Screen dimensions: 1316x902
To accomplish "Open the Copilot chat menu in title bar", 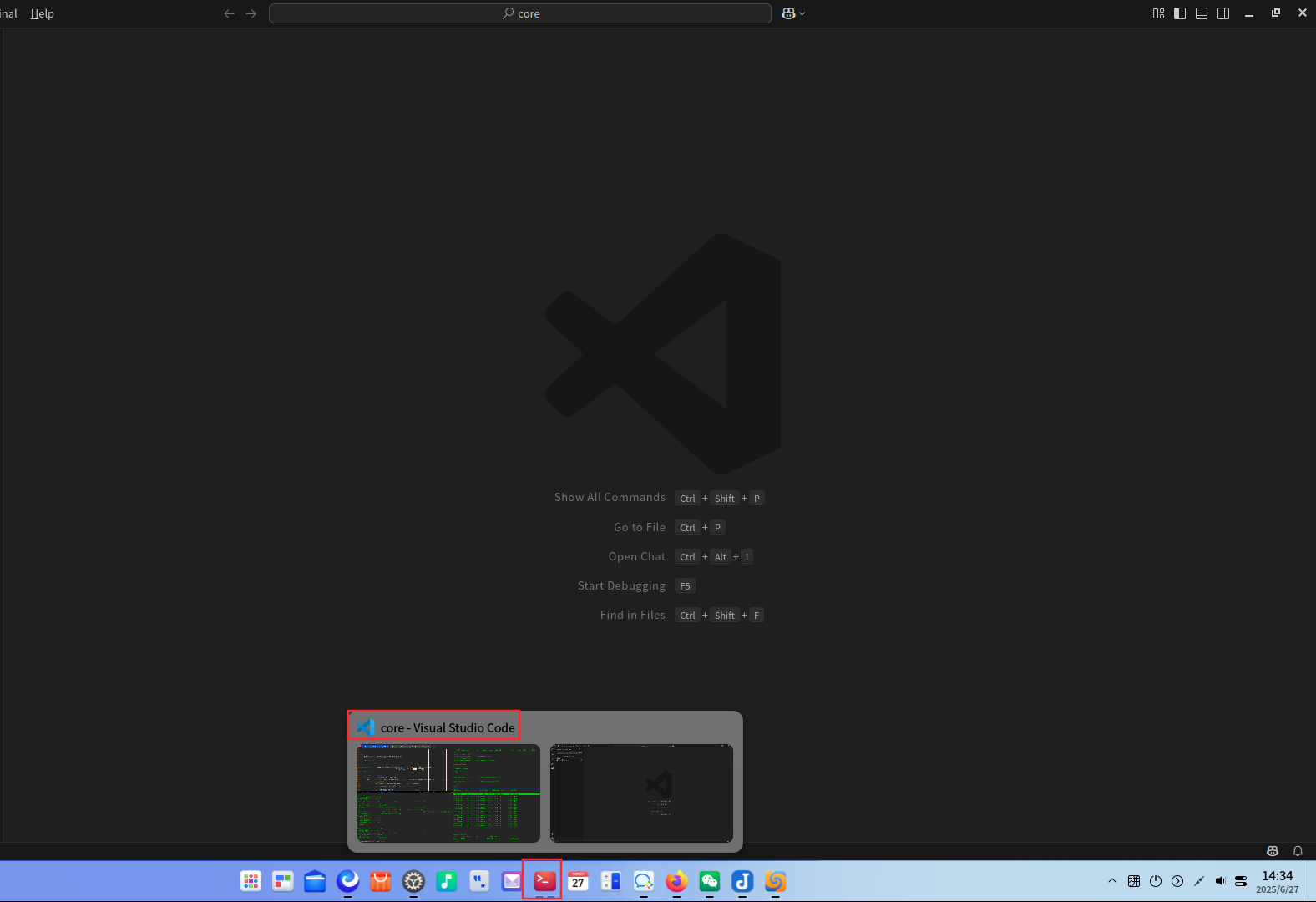I will (x=788, y=13).
